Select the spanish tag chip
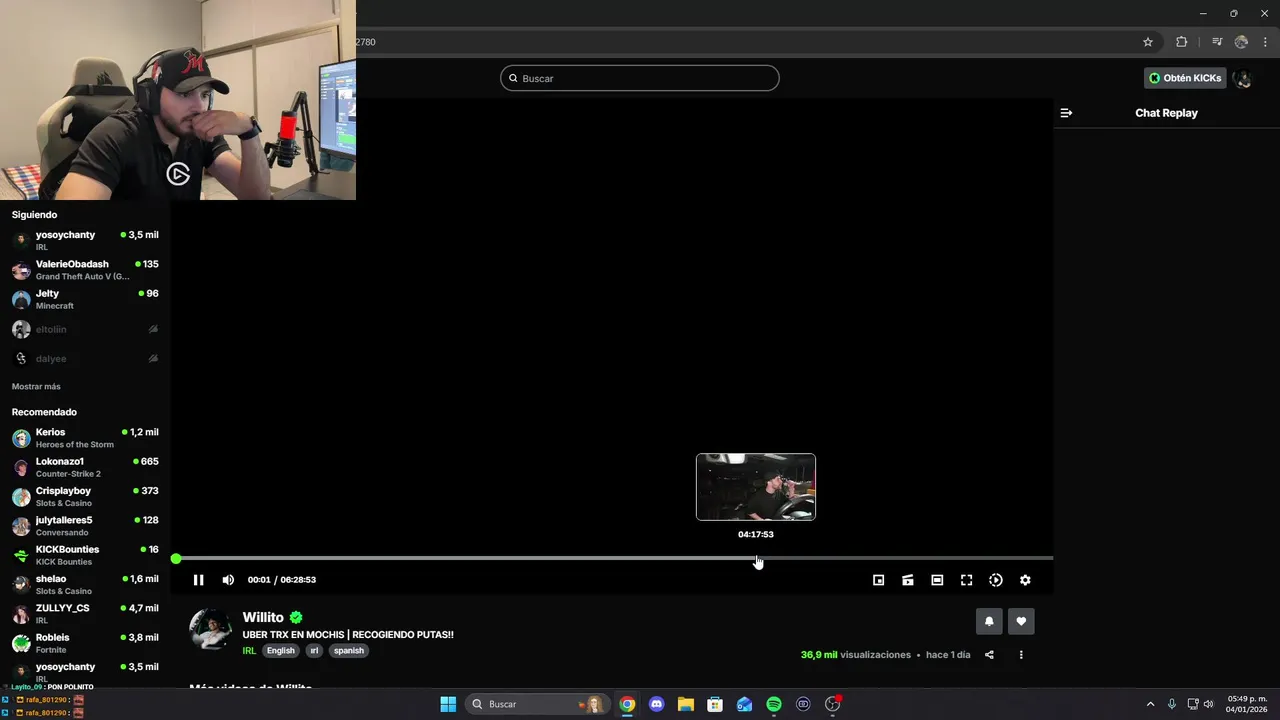1280x720 pixels. (x=349, y=651)
